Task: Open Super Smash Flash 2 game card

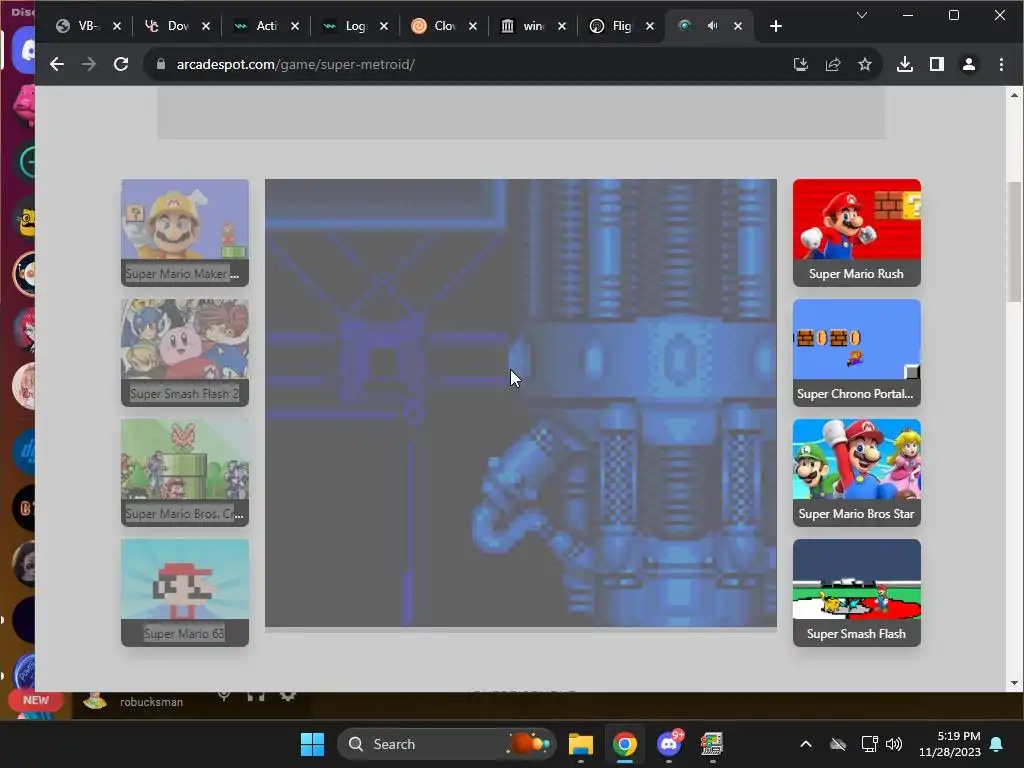Action: click(185, 353)
